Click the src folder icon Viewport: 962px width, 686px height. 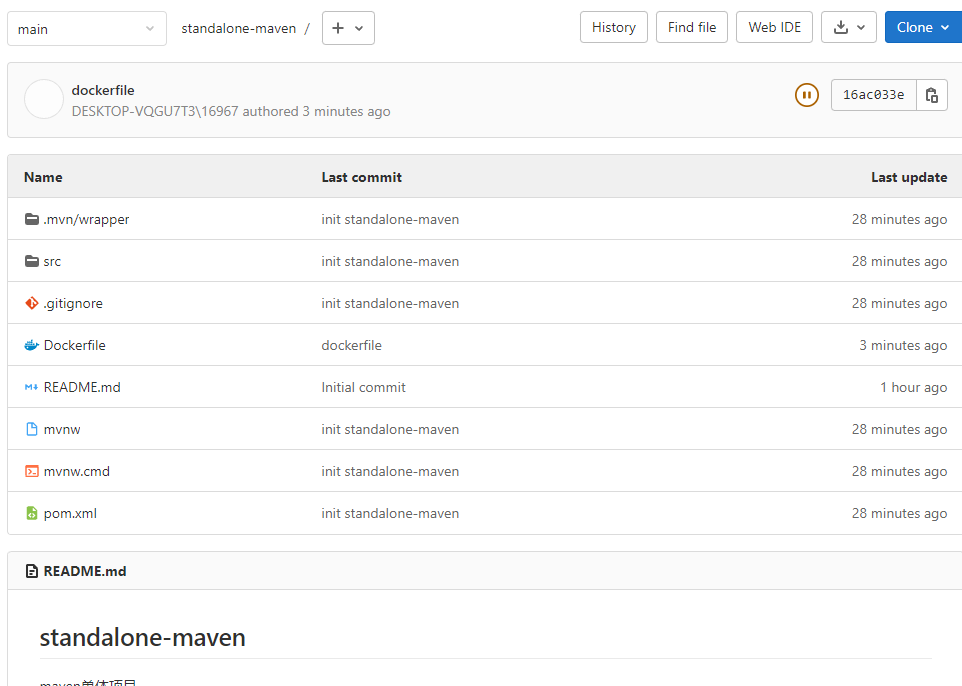pos(32,261)
